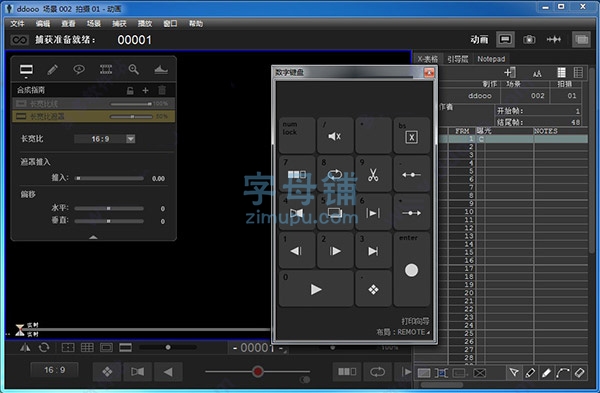This screenshot has width=600, height=393.
Task: Open the audio waveform workspace icon
Action: pos(554,39)
